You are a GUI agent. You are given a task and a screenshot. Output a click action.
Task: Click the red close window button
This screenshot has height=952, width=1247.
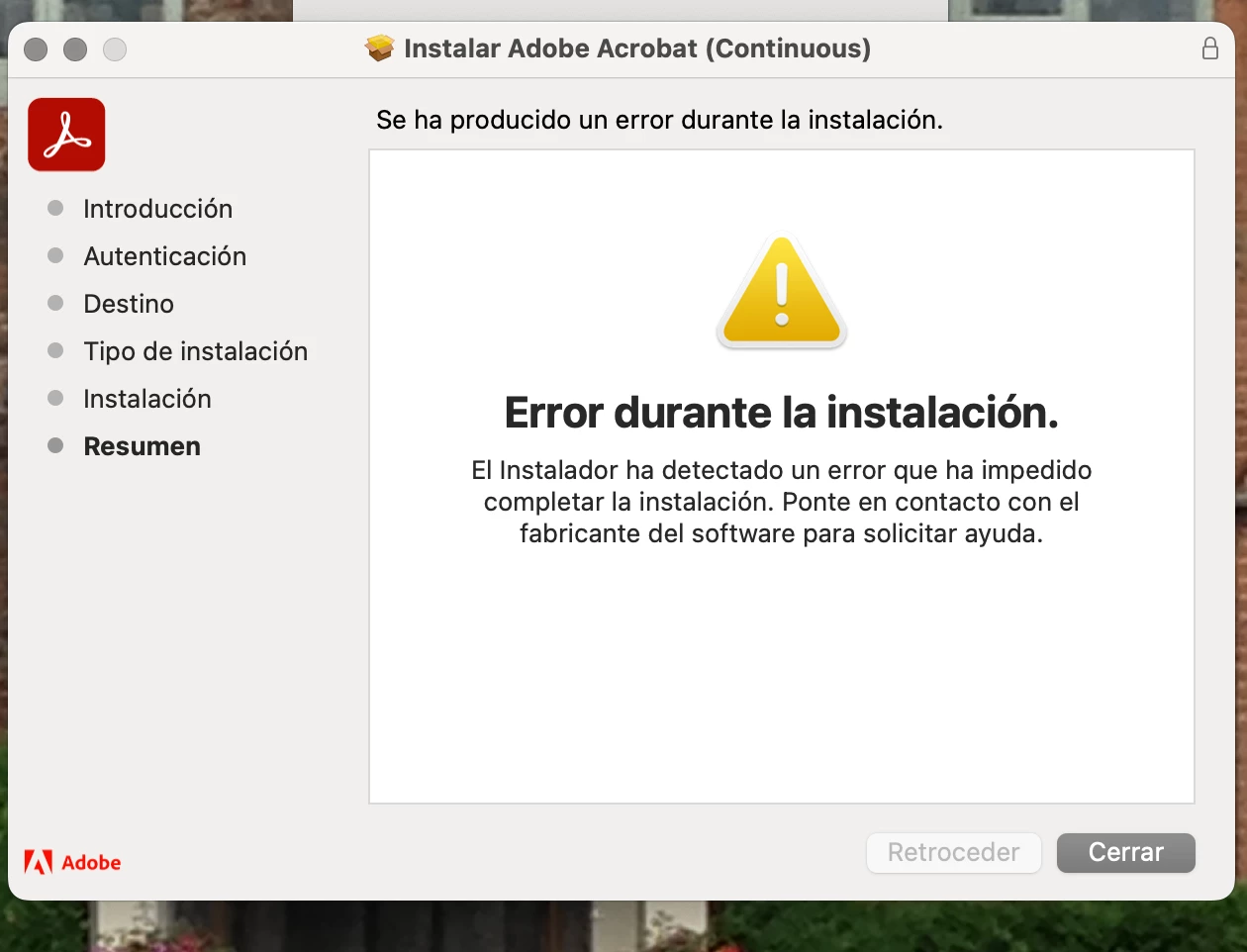(36, 48)
